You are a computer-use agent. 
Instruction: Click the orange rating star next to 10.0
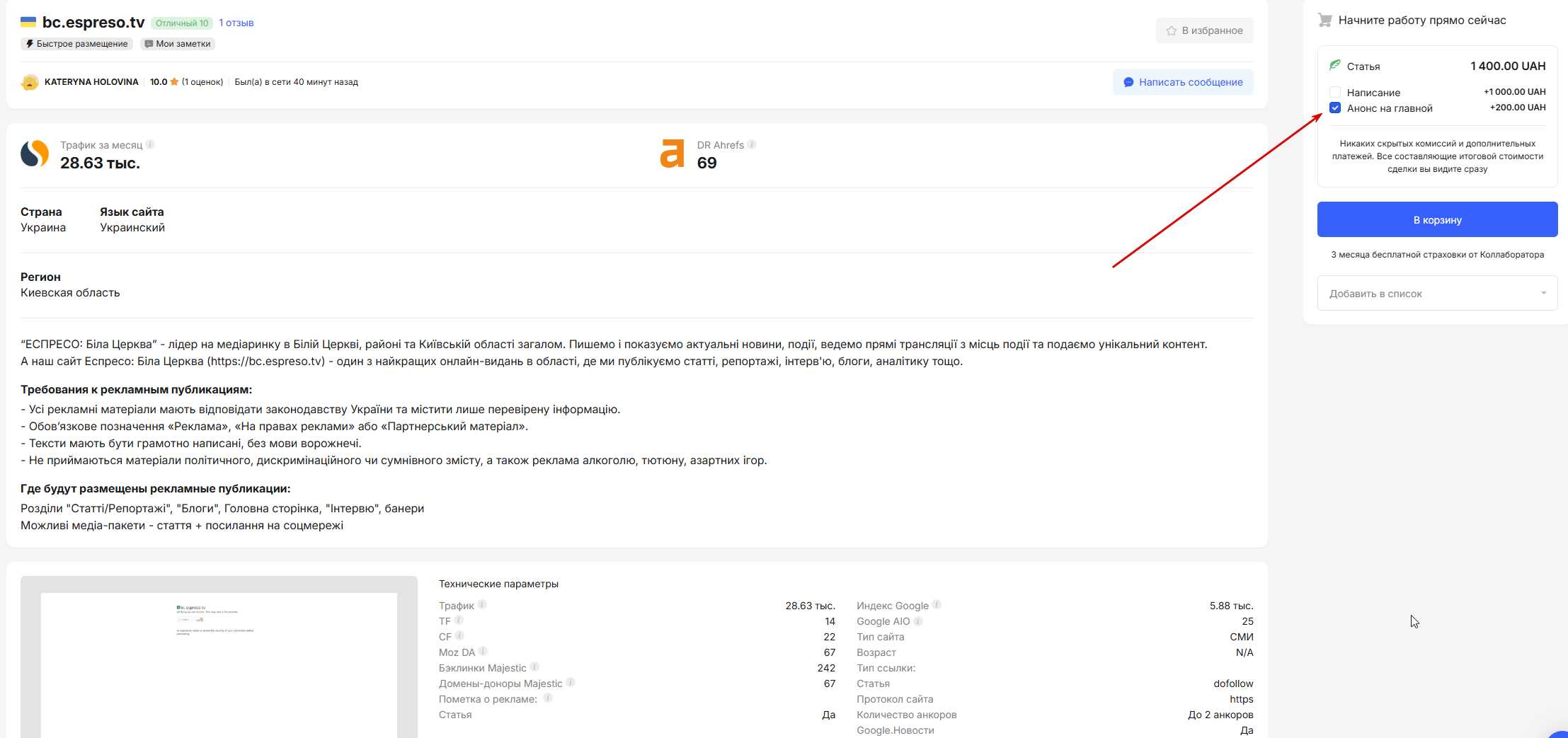point(174,82)
